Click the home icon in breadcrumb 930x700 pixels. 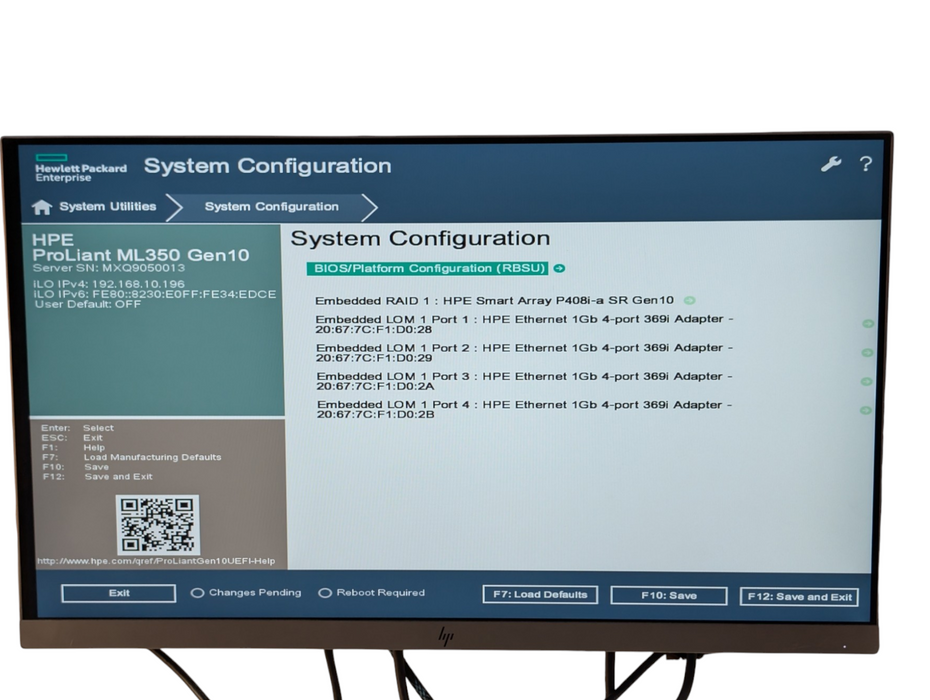pos(42,207)
